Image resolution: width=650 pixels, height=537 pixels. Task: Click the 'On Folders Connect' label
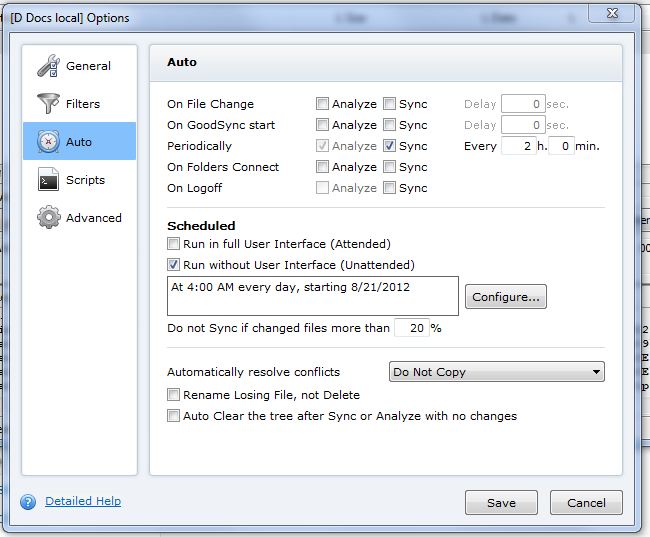click(223, 167)
